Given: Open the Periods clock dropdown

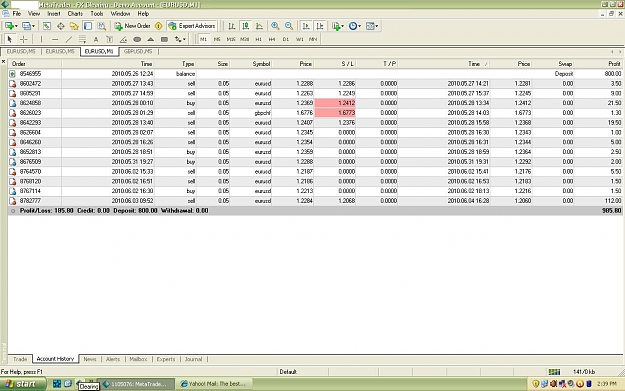Looking at the screenshot, I should [355, 26].
